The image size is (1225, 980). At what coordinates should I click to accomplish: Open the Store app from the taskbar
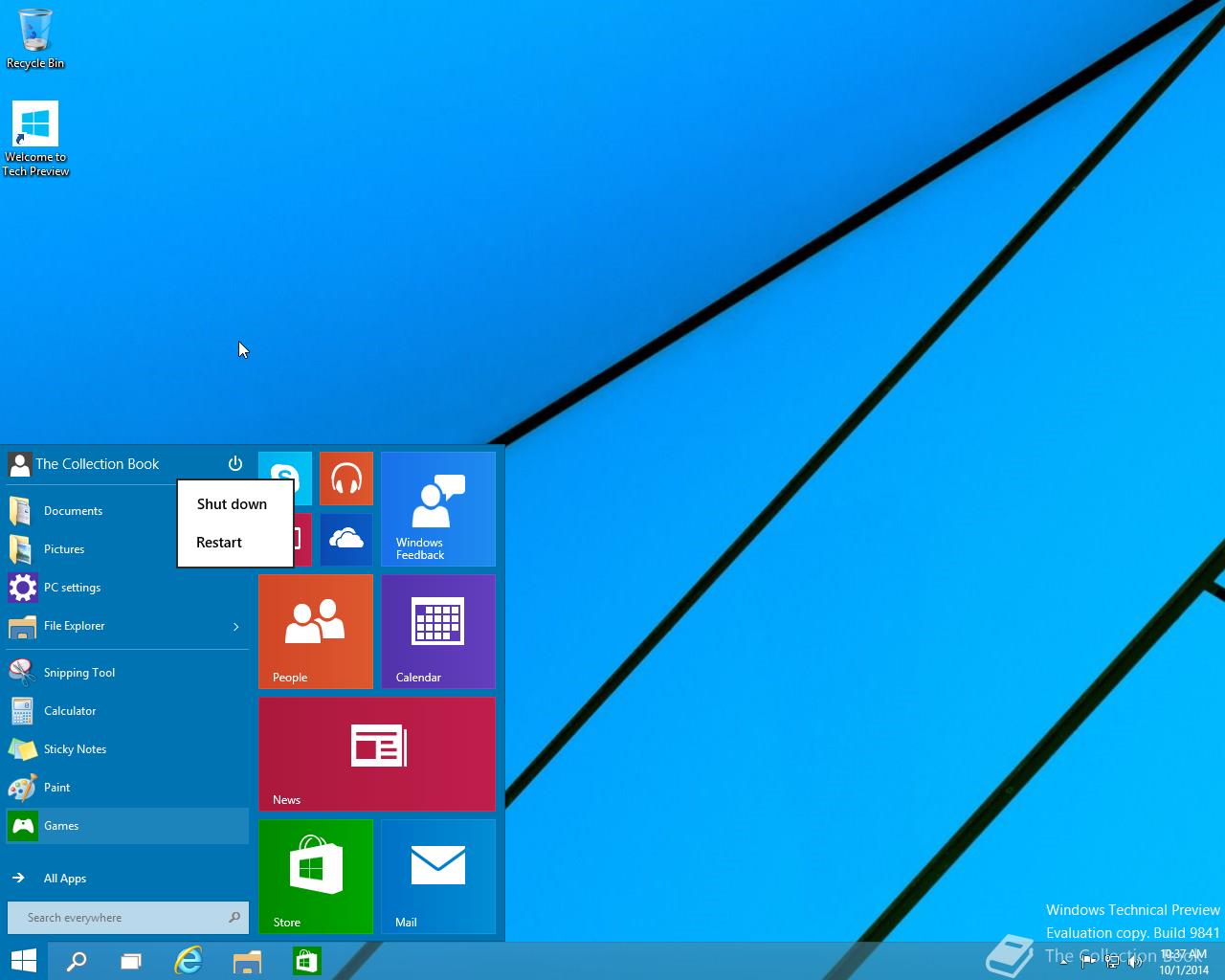(307, 961)
